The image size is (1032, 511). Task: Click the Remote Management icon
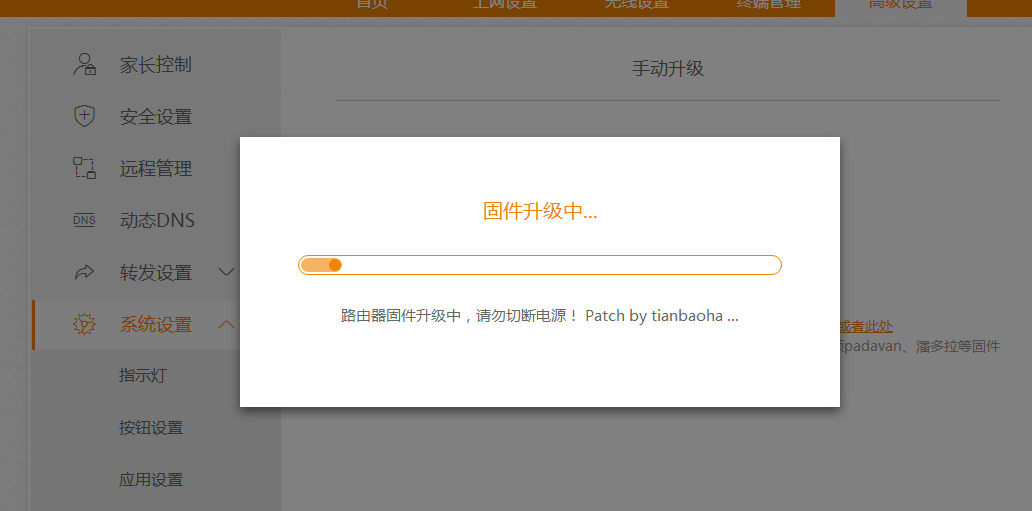84,168
